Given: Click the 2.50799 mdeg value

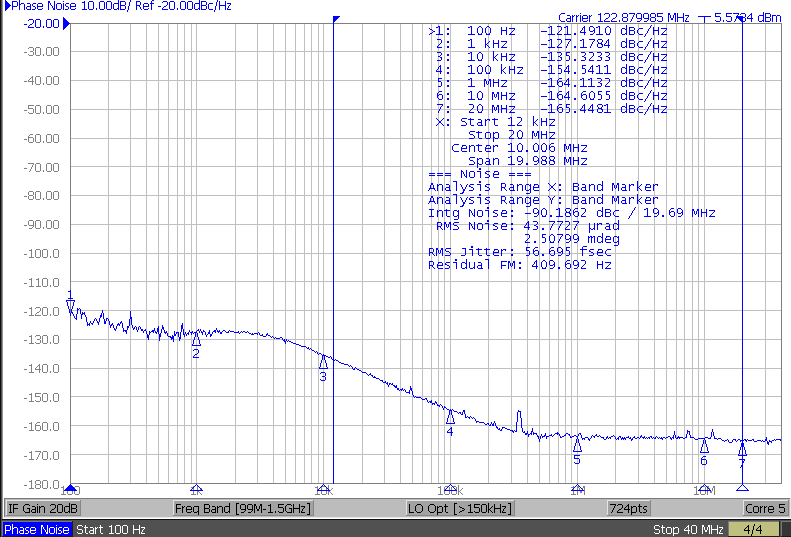Looking at the screenshot, I should (x=572, y=239).
